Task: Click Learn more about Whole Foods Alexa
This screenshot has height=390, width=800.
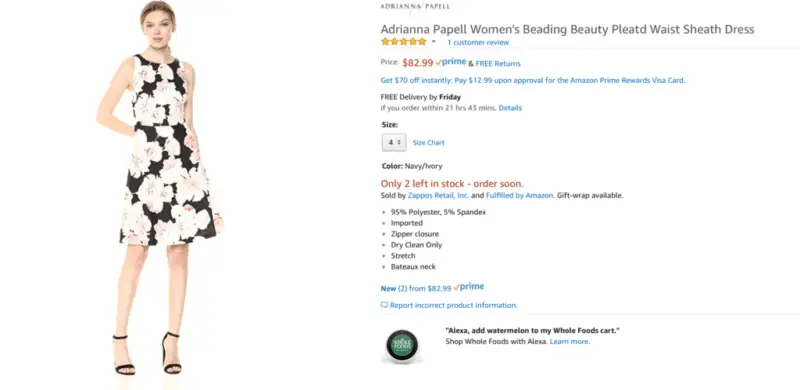Action: click(569, 342)
